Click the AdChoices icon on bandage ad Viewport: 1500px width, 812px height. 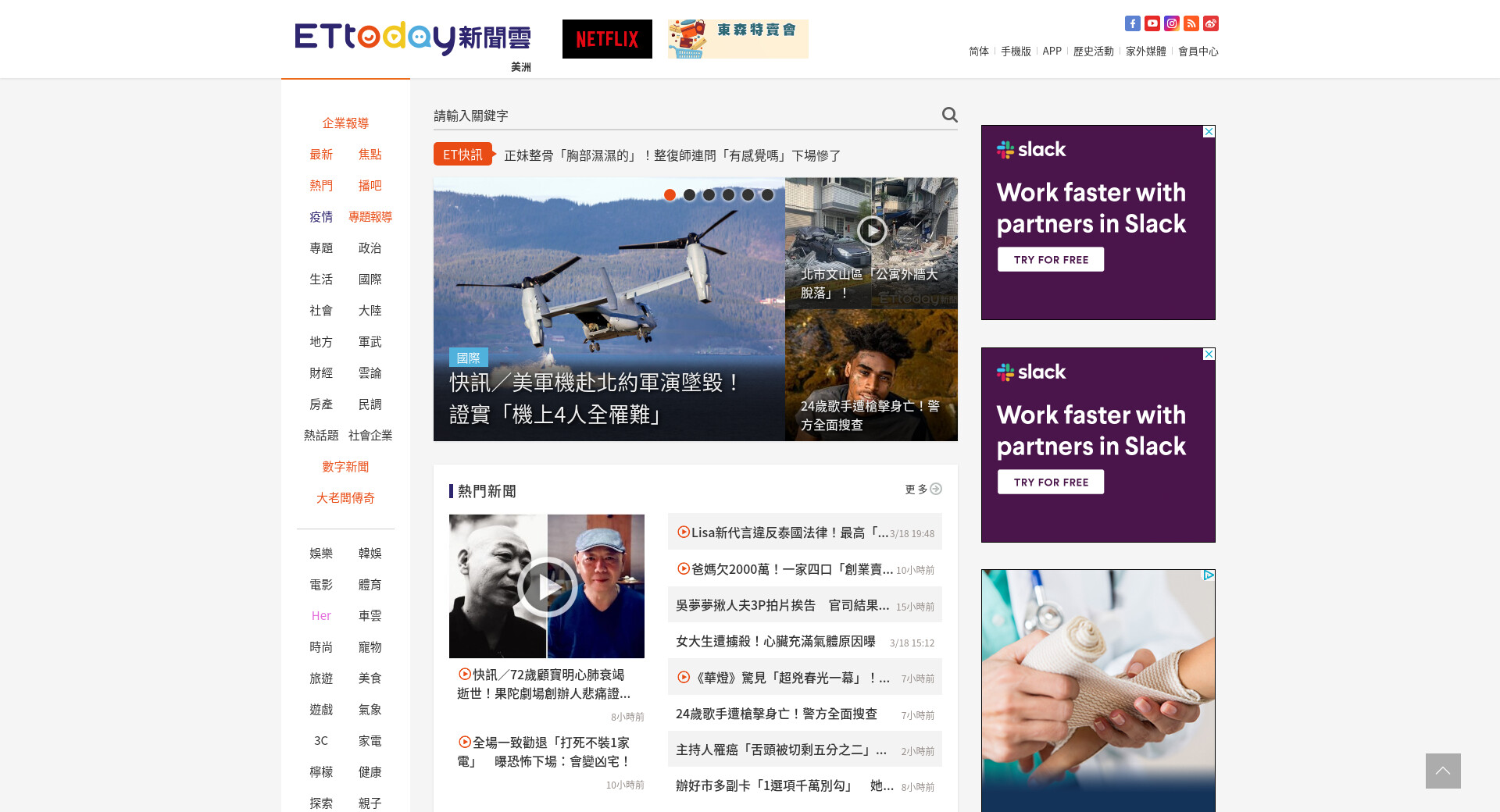(1209, 575)
